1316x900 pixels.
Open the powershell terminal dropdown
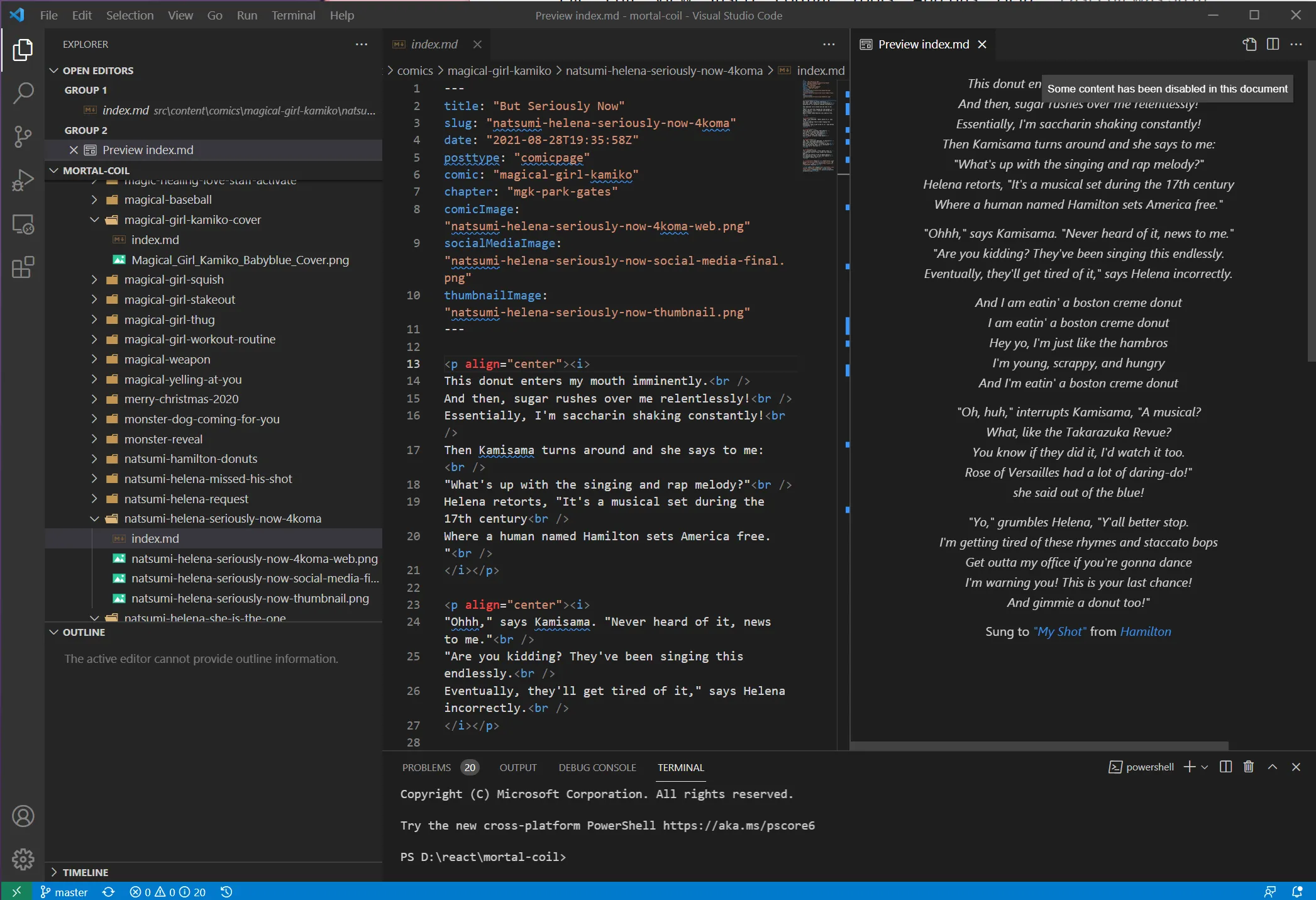tap(1204, 767)
